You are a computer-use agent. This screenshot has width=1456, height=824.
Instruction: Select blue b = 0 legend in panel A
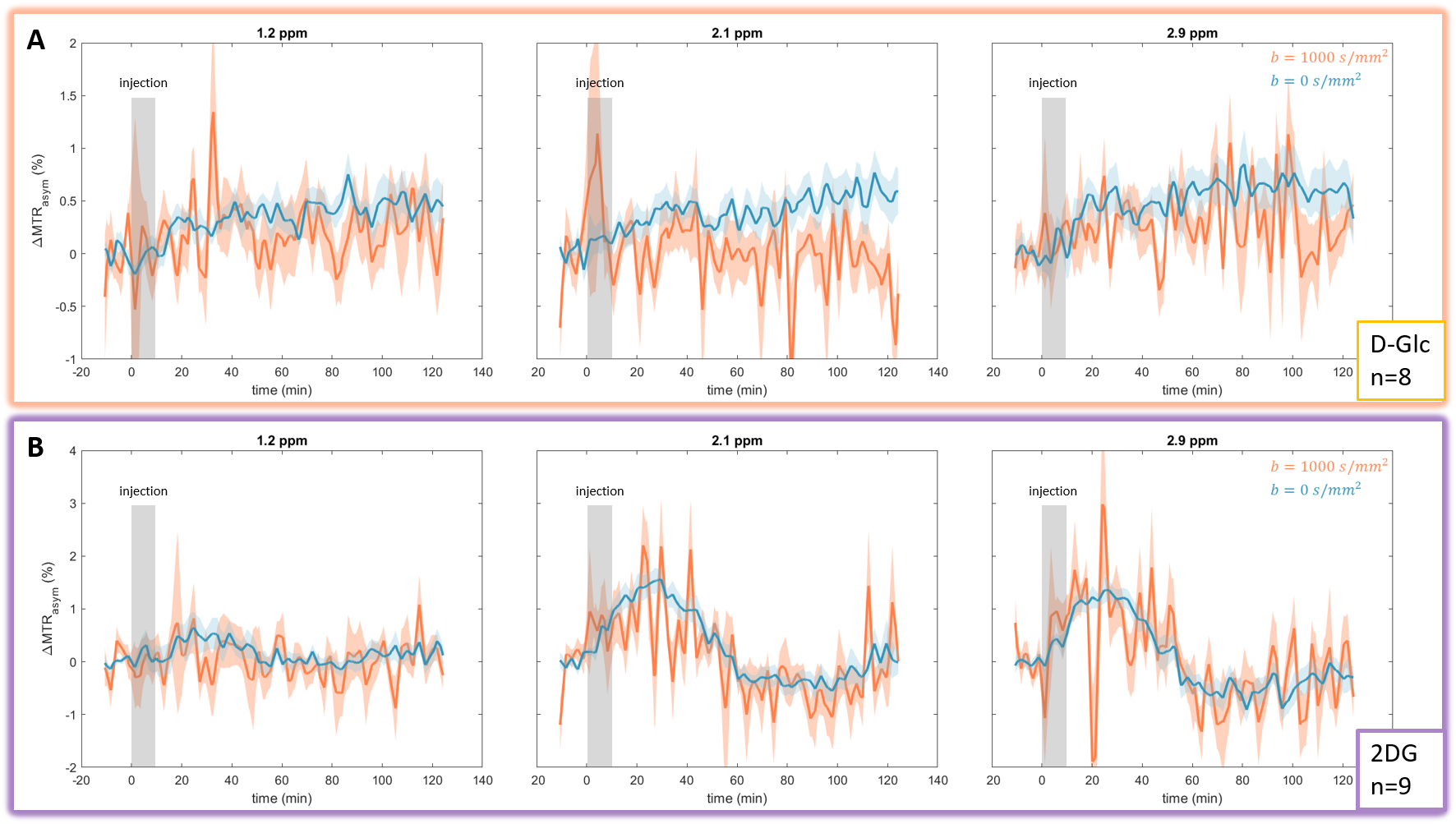pyautogui.click(x=1315, y=81)
